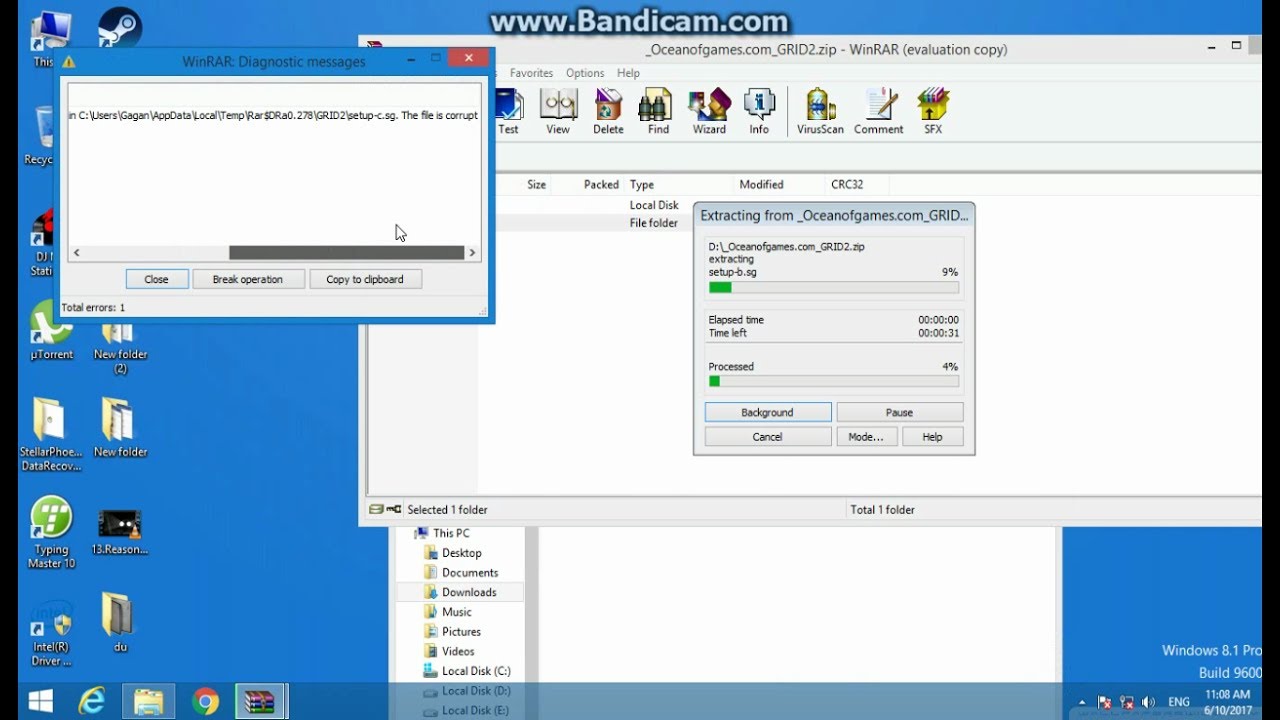Image resolution: width=1280 pixels, height=720 pixels.
Task: Select the file is corrupt error message line
Action: (x=273, y=115)
